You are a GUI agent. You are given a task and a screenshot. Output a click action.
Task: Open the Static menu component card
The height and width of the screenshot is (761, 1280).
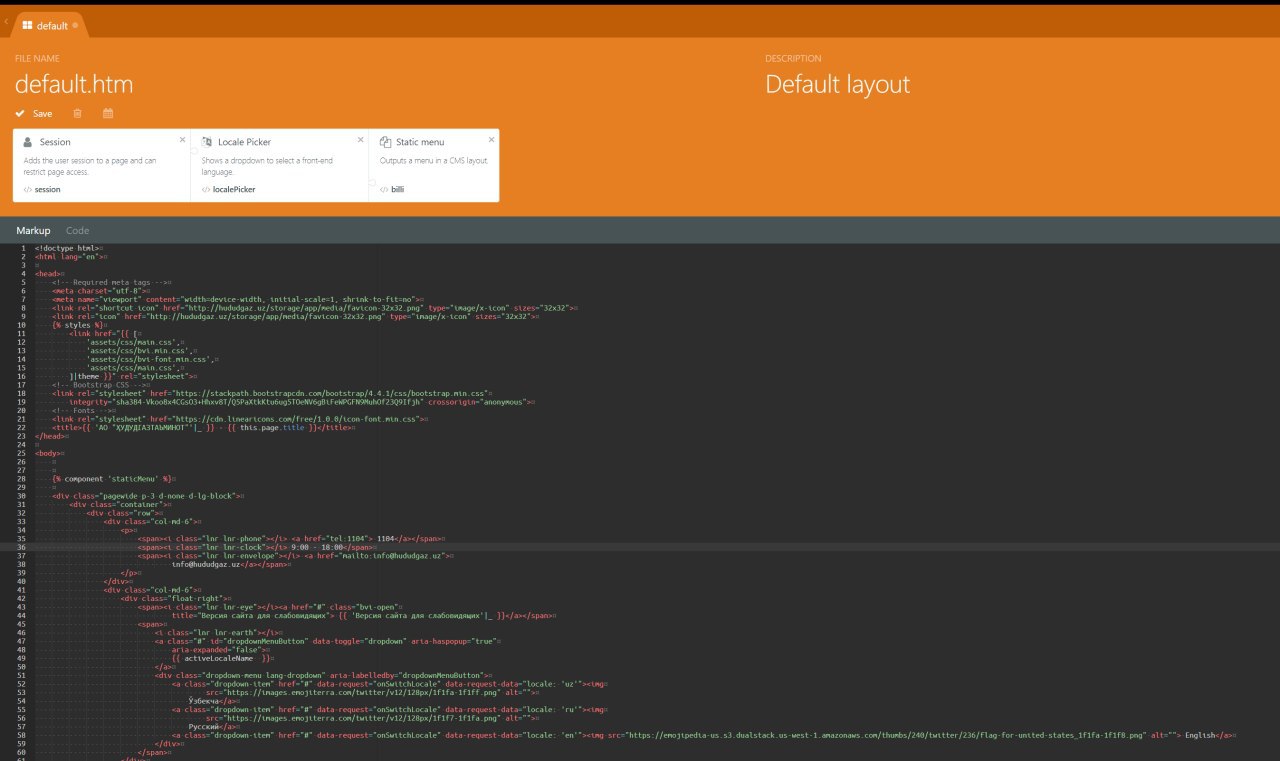tap(434, 165)
